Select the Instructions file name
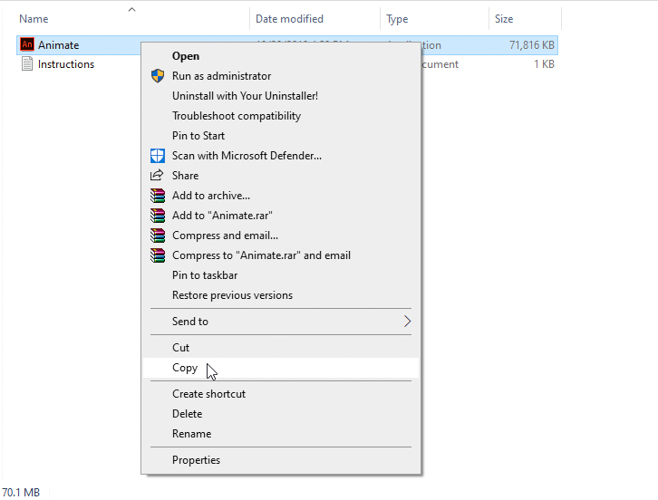The image size is (658, 500). (x=66, y=64)
